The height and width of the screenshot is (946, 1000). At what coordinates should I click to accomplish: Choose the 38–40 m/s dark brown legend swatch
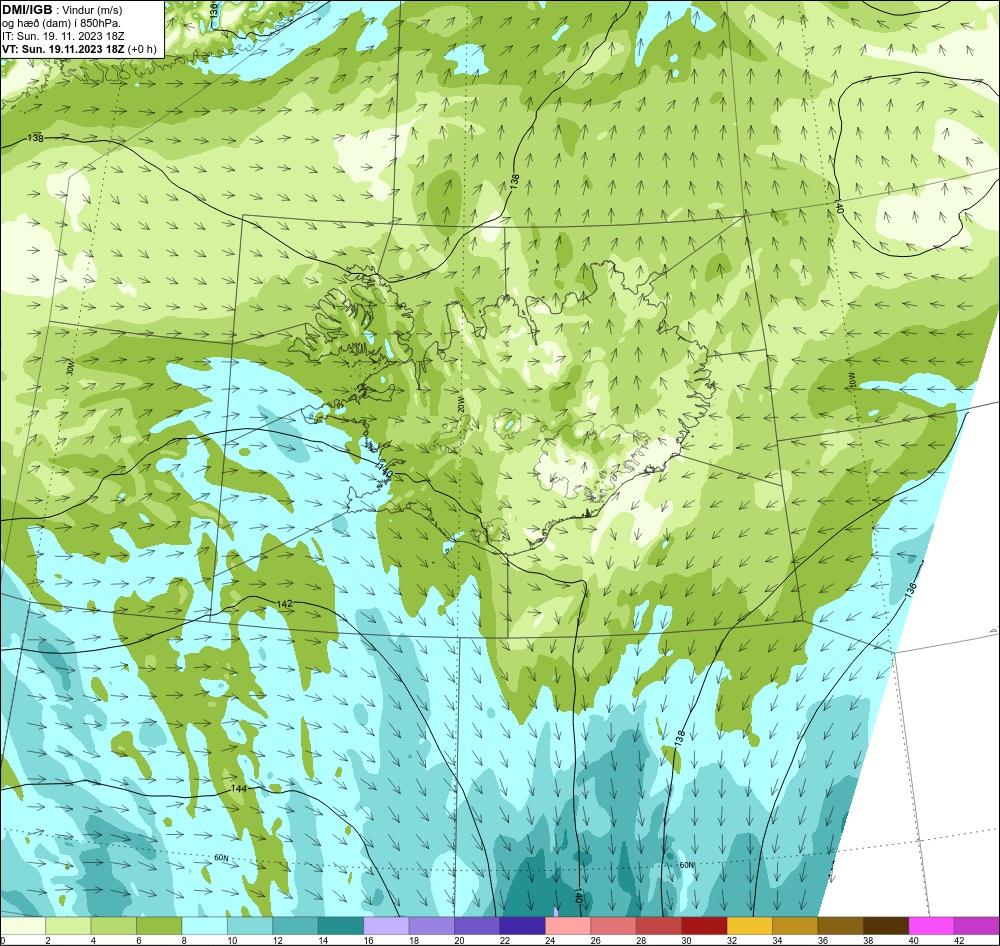point(886,925)
